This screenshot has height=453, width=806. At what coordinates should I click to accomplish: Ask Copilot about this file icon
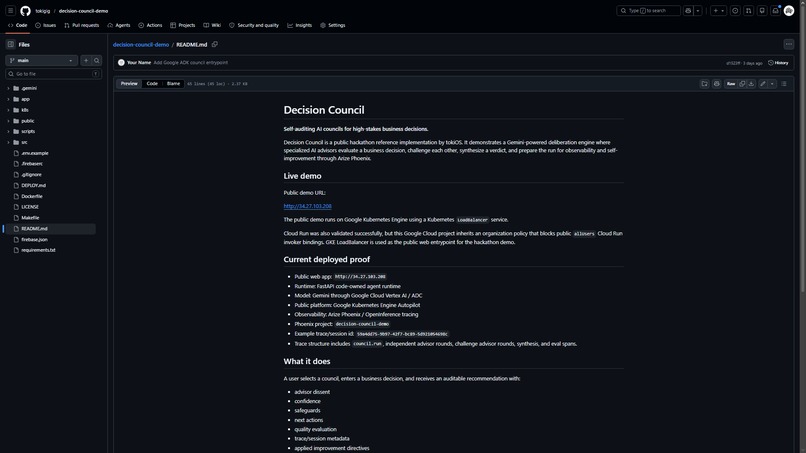(717, 84)
